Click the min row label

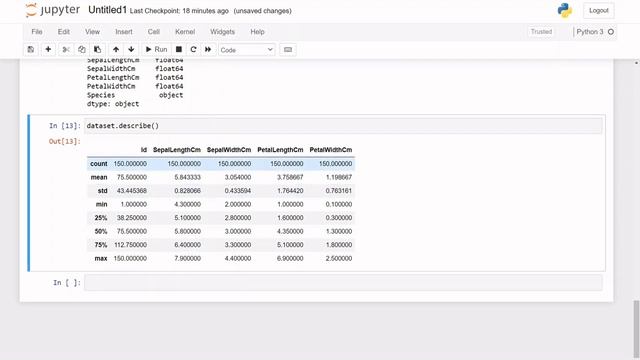(102, 204)
